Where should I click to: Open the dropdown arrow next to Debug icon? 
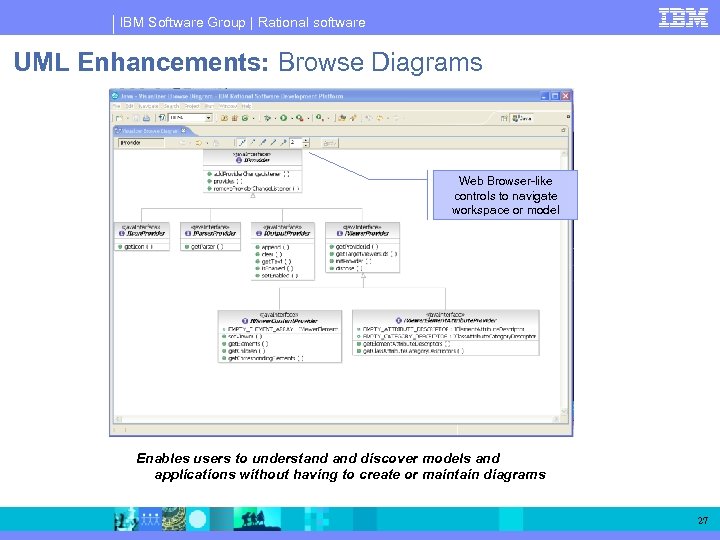[x=275, y=118]
